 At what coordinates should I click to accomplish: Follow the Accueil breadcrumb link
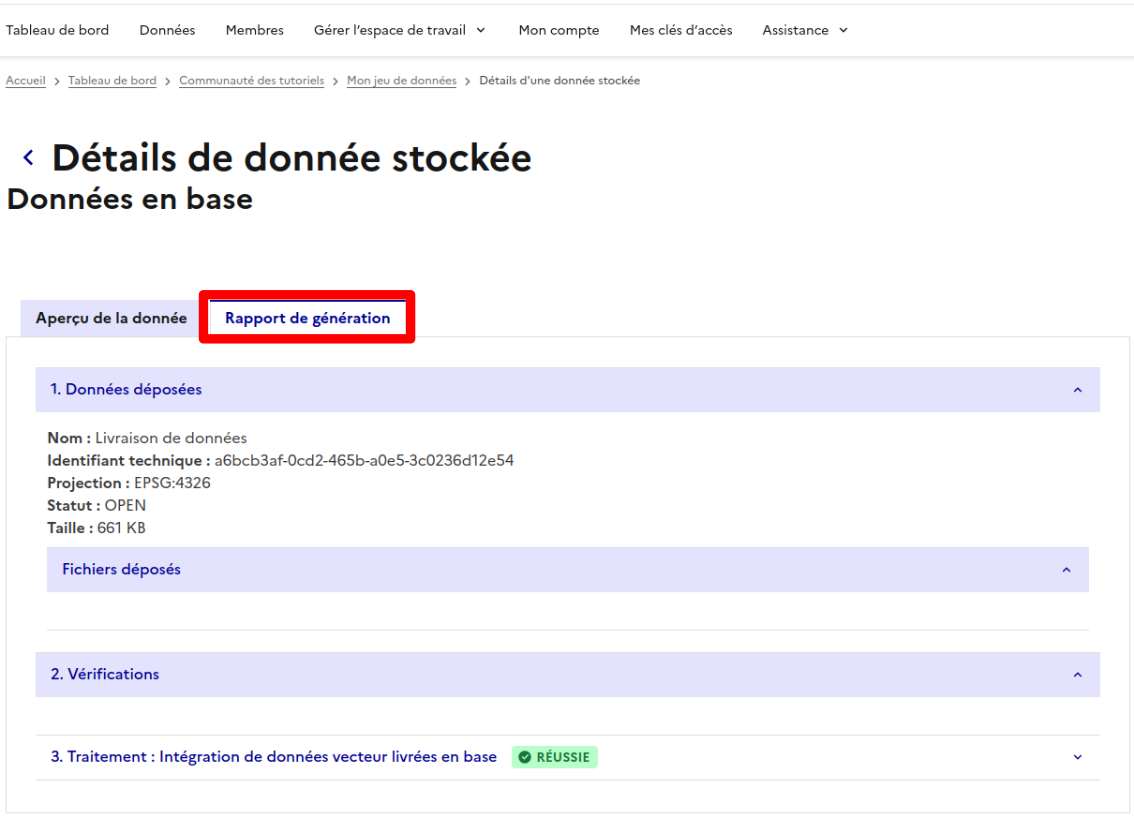coord(25,80)
